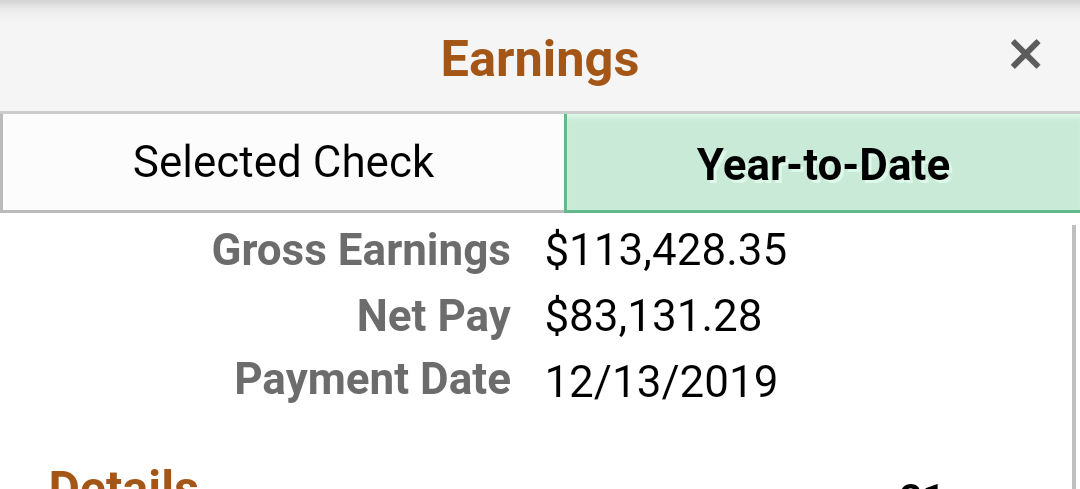Click the Earnings panel title
Viewport: 1080px width, 489px height.
(540, 59)
